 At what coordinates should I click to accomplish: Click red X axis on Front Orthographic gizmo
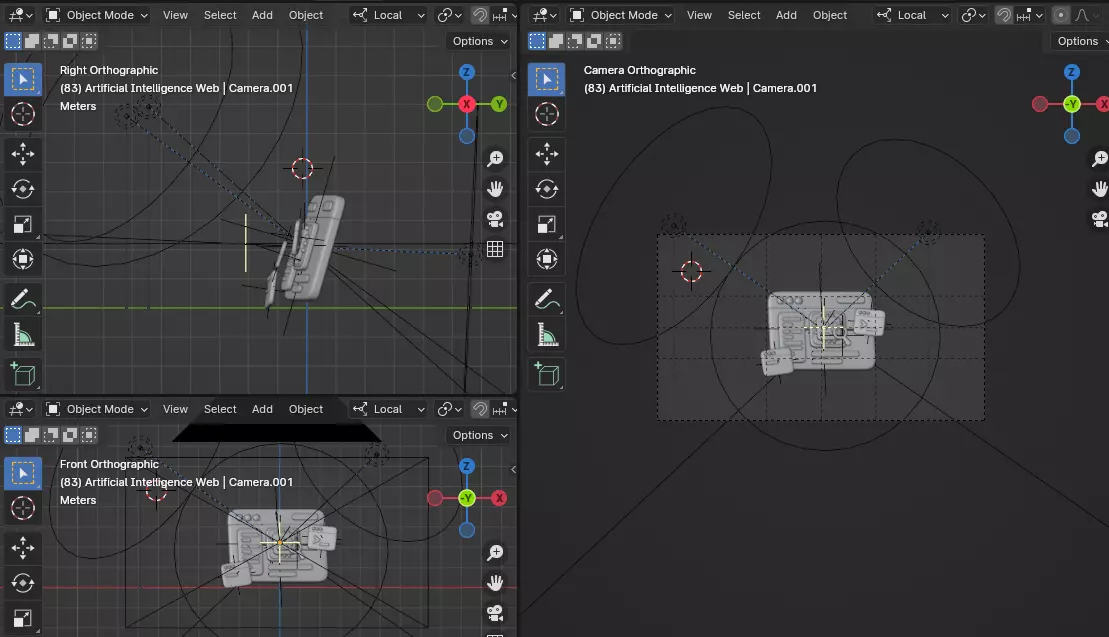(499, 498)
